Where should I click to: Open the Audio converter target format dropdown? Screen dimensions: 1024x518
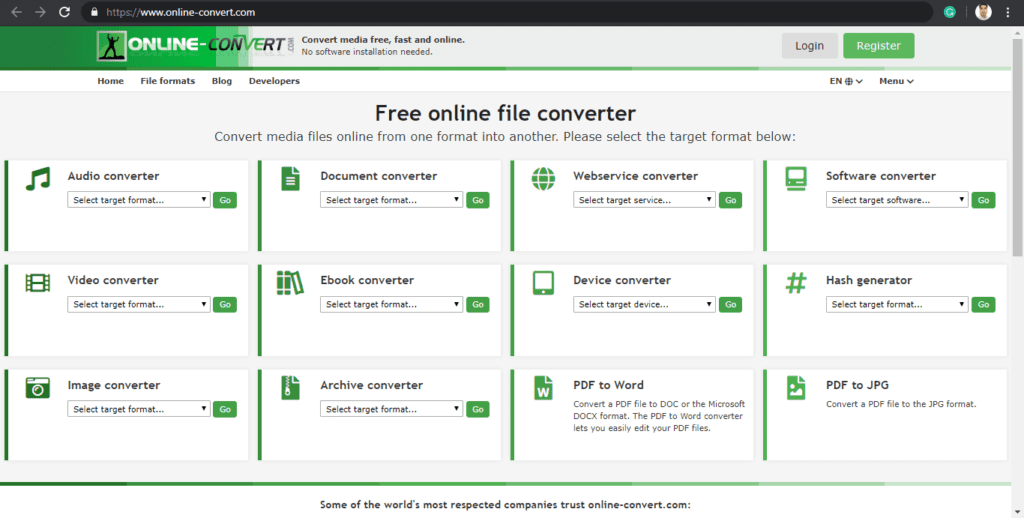(139, 200)
